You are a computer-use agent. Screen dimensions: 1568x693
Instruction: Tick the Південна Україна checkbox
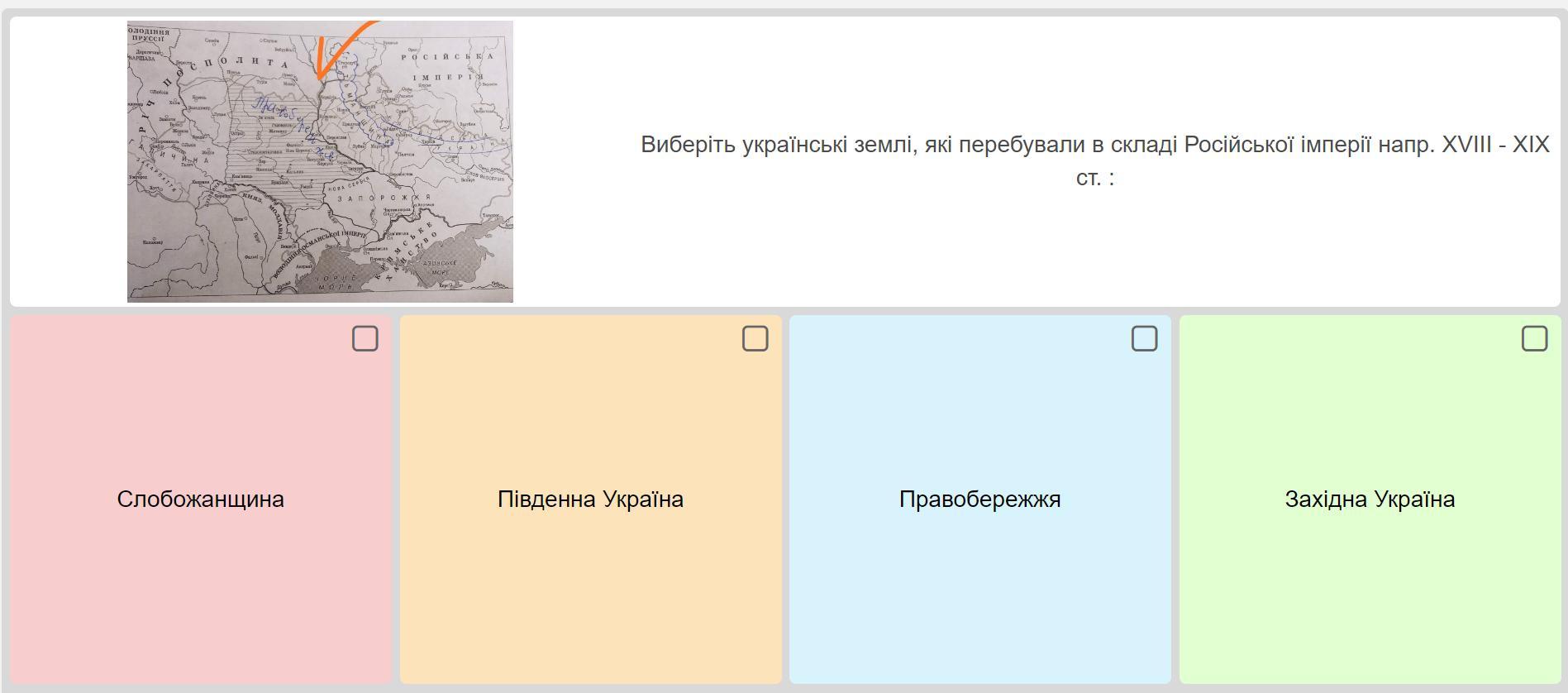[x=755, y=338]
